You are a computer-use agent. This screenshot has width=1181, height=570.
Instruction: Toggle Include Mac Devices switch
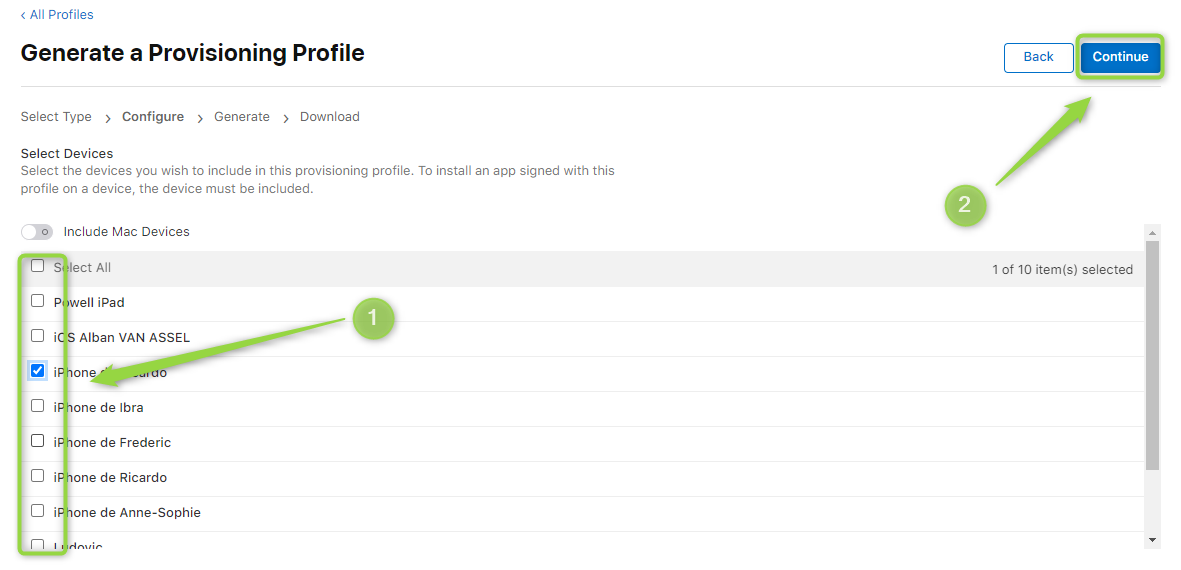coord(37,232)
